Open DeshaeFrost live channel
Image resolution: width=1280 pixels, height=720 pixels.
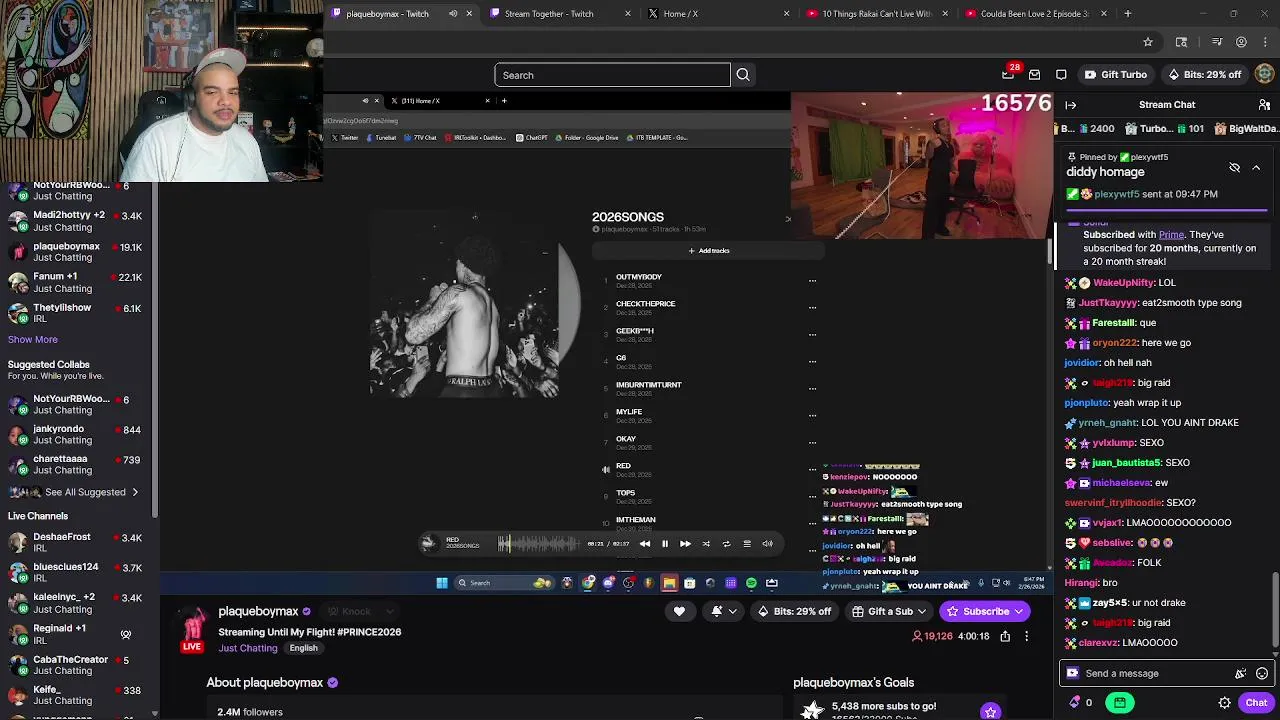76,542
